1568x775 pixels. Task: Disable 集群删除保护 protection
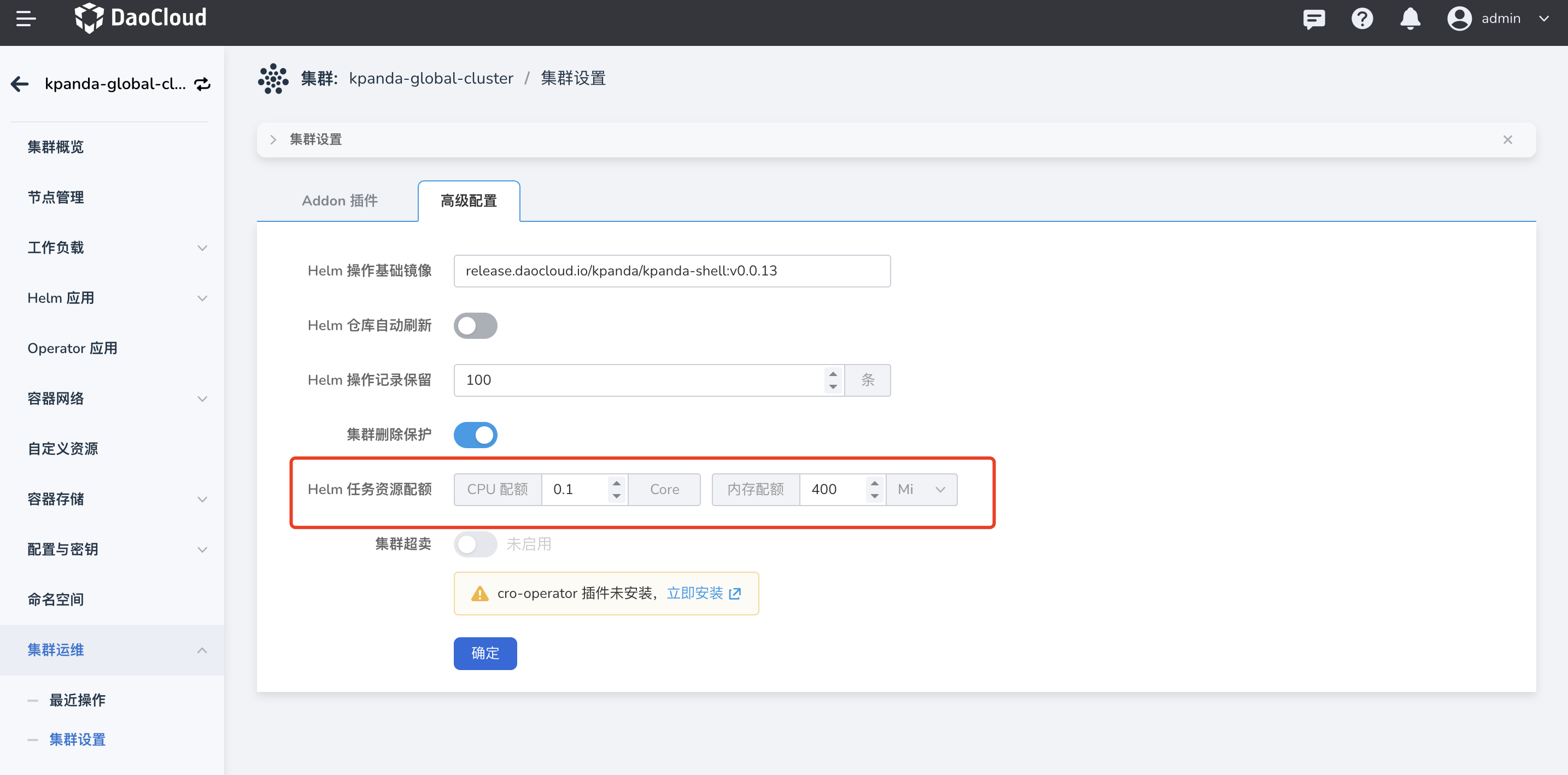tap(476, 435)
